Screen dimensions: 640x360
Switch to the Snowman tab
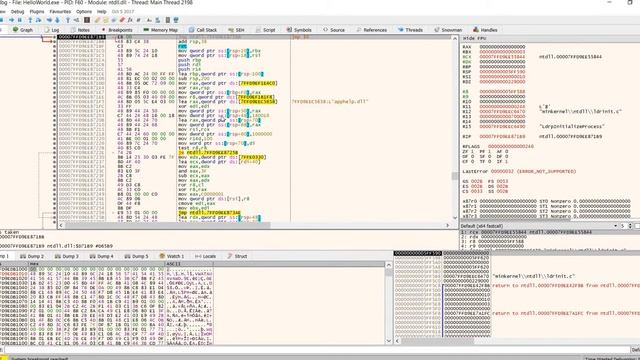click(448, 30)
